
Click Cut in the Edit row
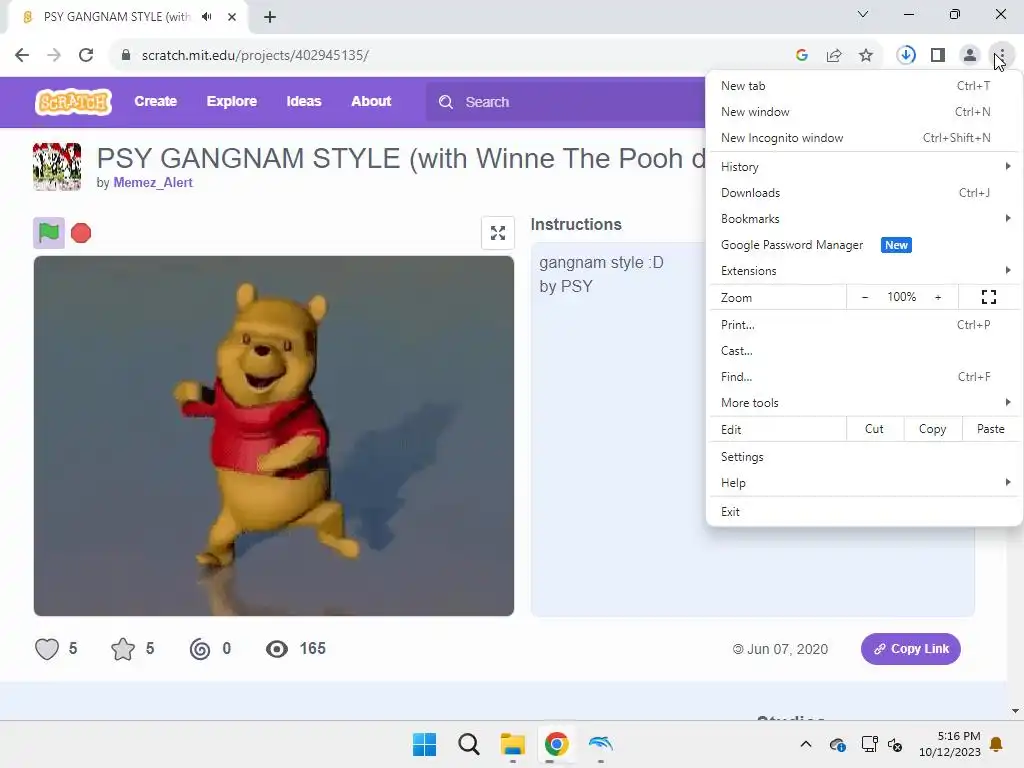pyautogui.click(x=874, y=429)
